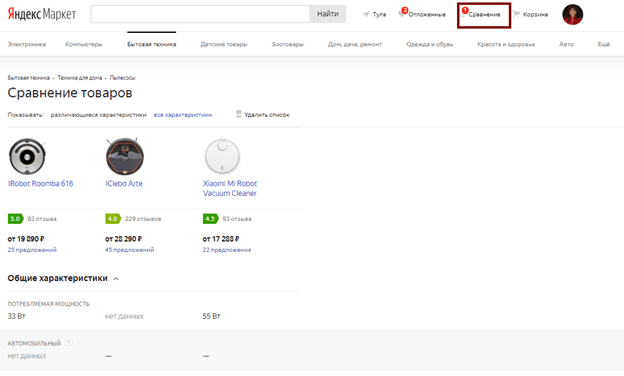Go to Техника для дома breadcrumb

(80, 78)
